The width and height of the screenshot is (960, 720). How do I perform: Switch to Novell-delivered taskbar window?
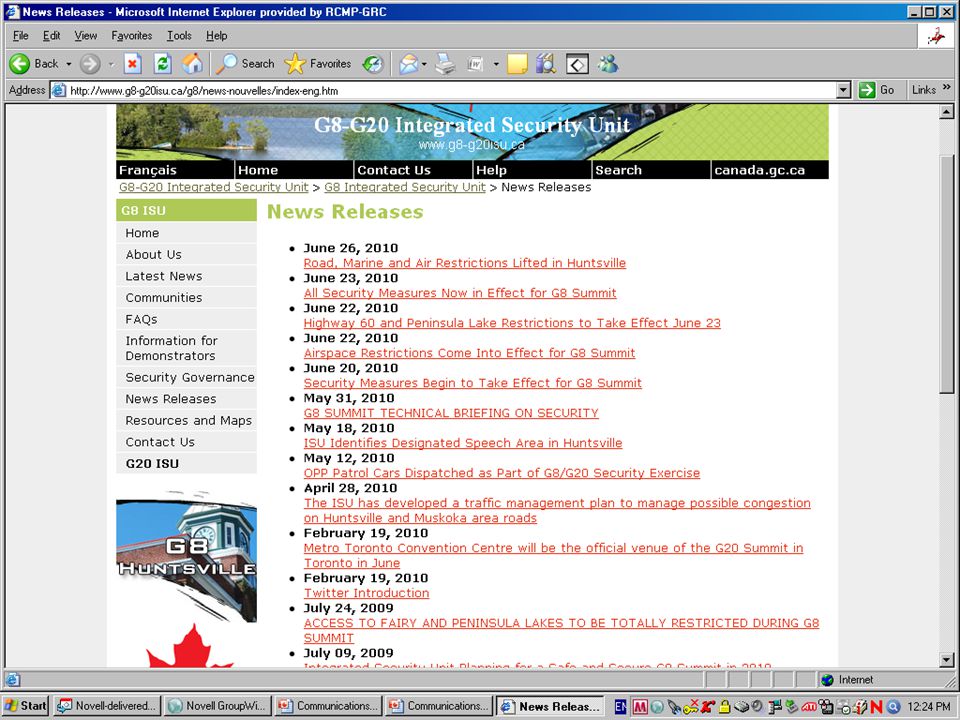click(107, 706)
